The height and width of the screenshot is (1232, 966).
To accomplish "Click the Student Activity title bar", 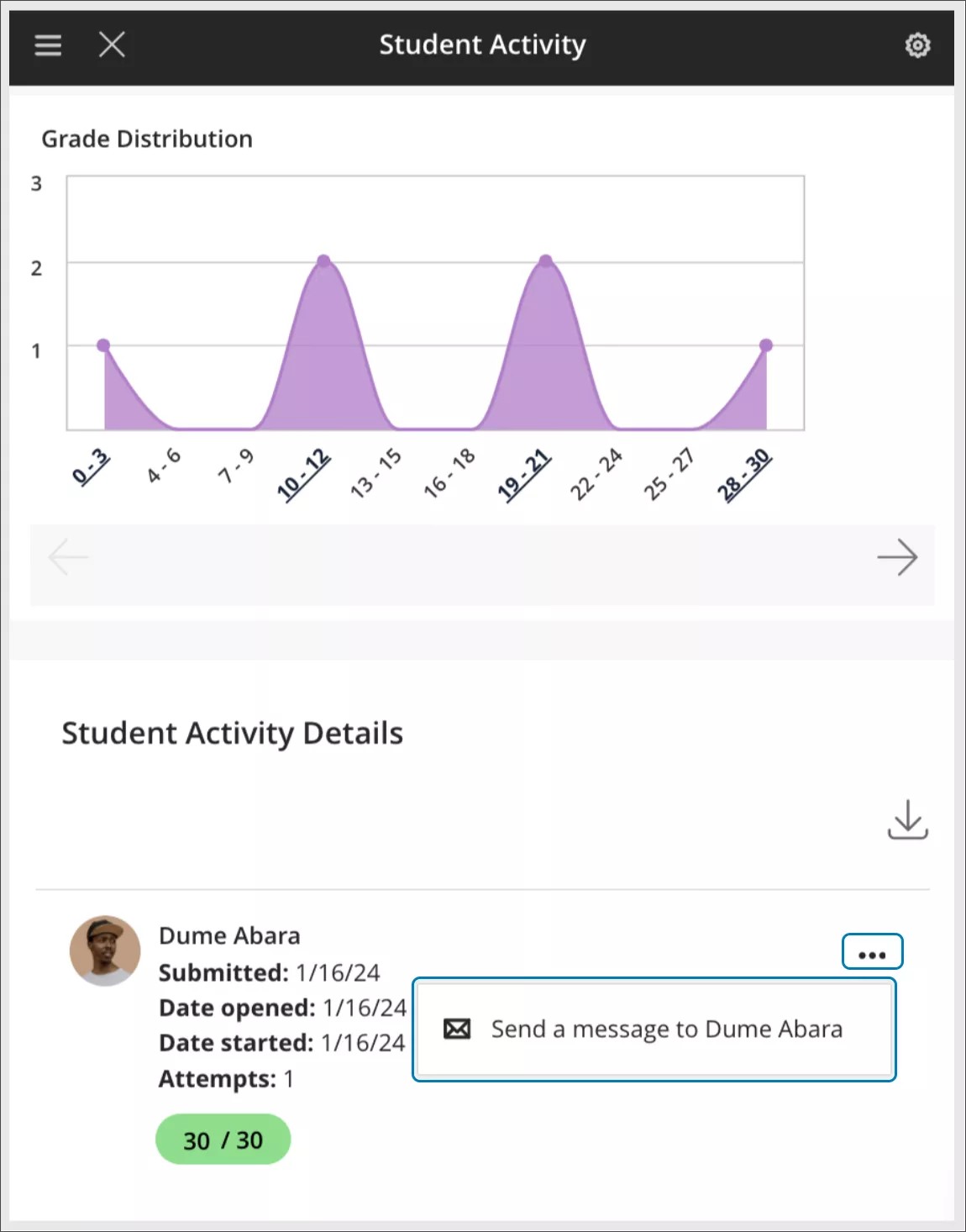I will point(482,45).
